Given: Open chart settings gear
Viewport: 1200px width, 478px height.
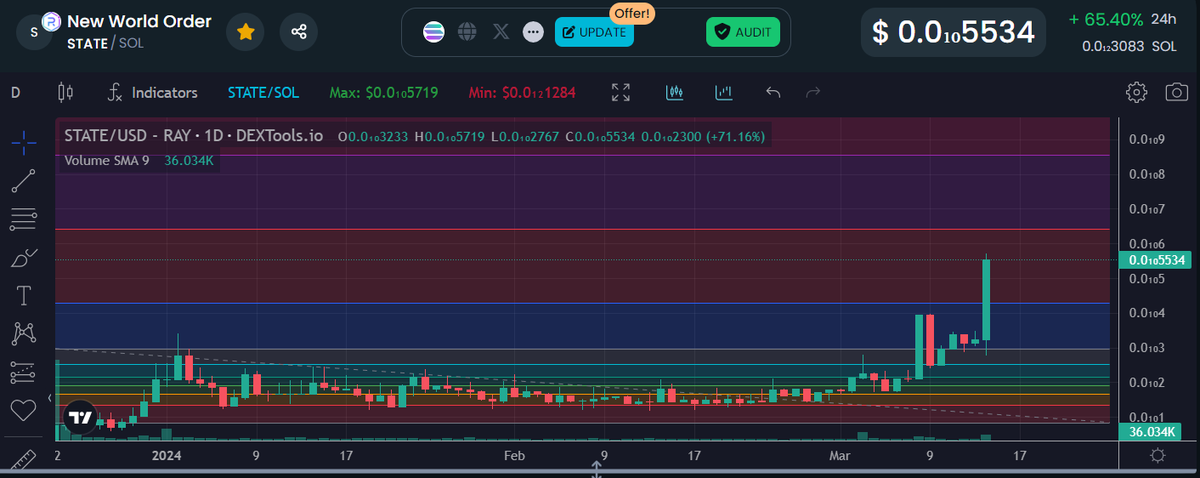Looking at the screenshot, I should (1136, 93).
